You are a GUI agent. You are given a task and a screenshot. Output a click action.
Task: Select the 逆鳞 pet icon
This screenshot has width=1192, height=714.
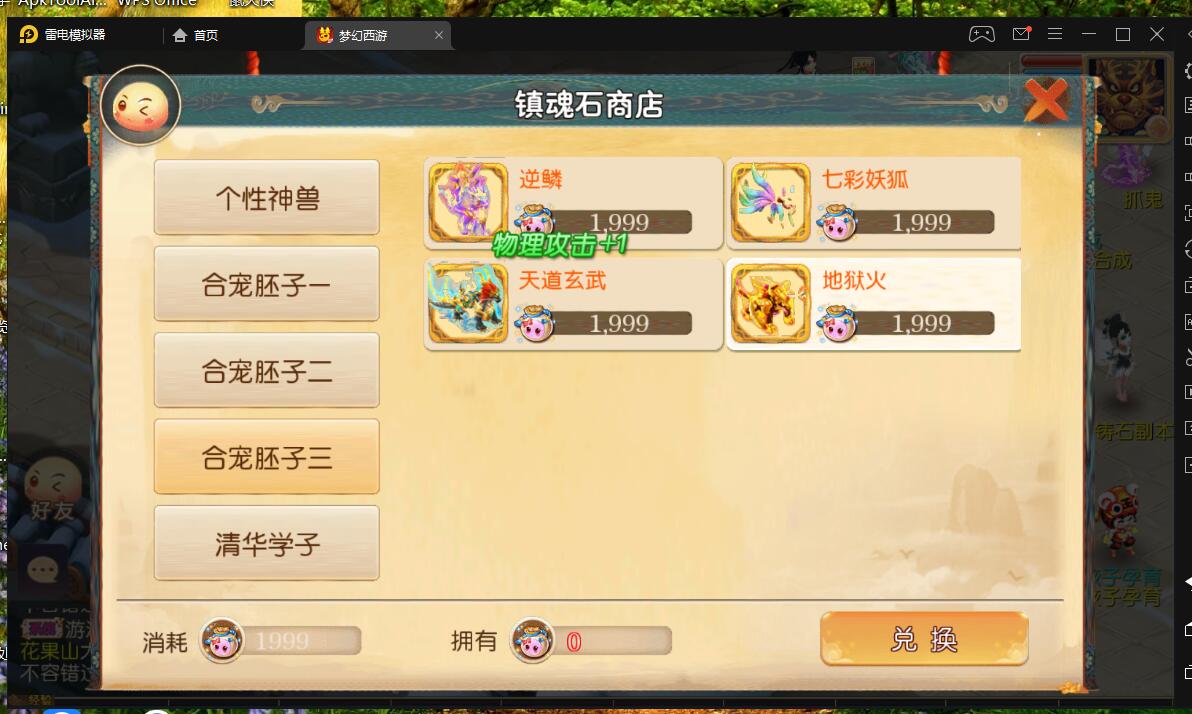(x=468, y=202)
